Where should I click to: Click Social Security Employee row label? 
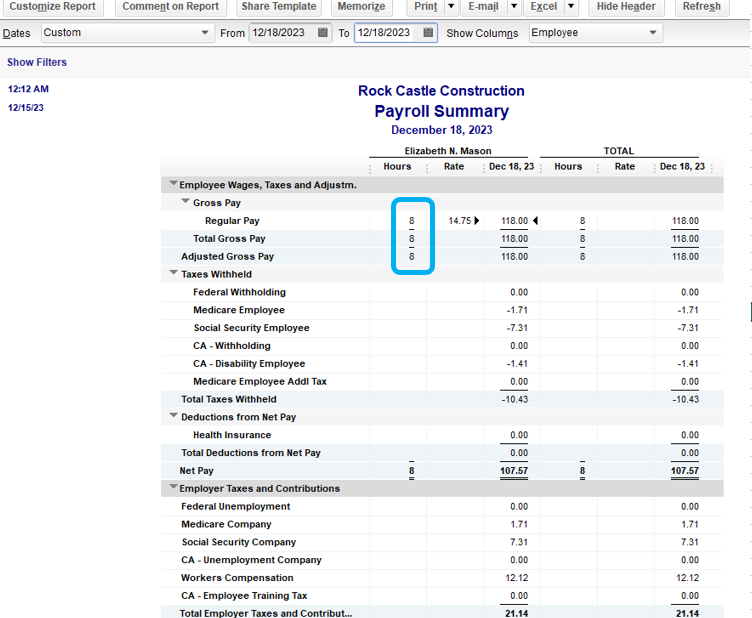pos(251,328)
